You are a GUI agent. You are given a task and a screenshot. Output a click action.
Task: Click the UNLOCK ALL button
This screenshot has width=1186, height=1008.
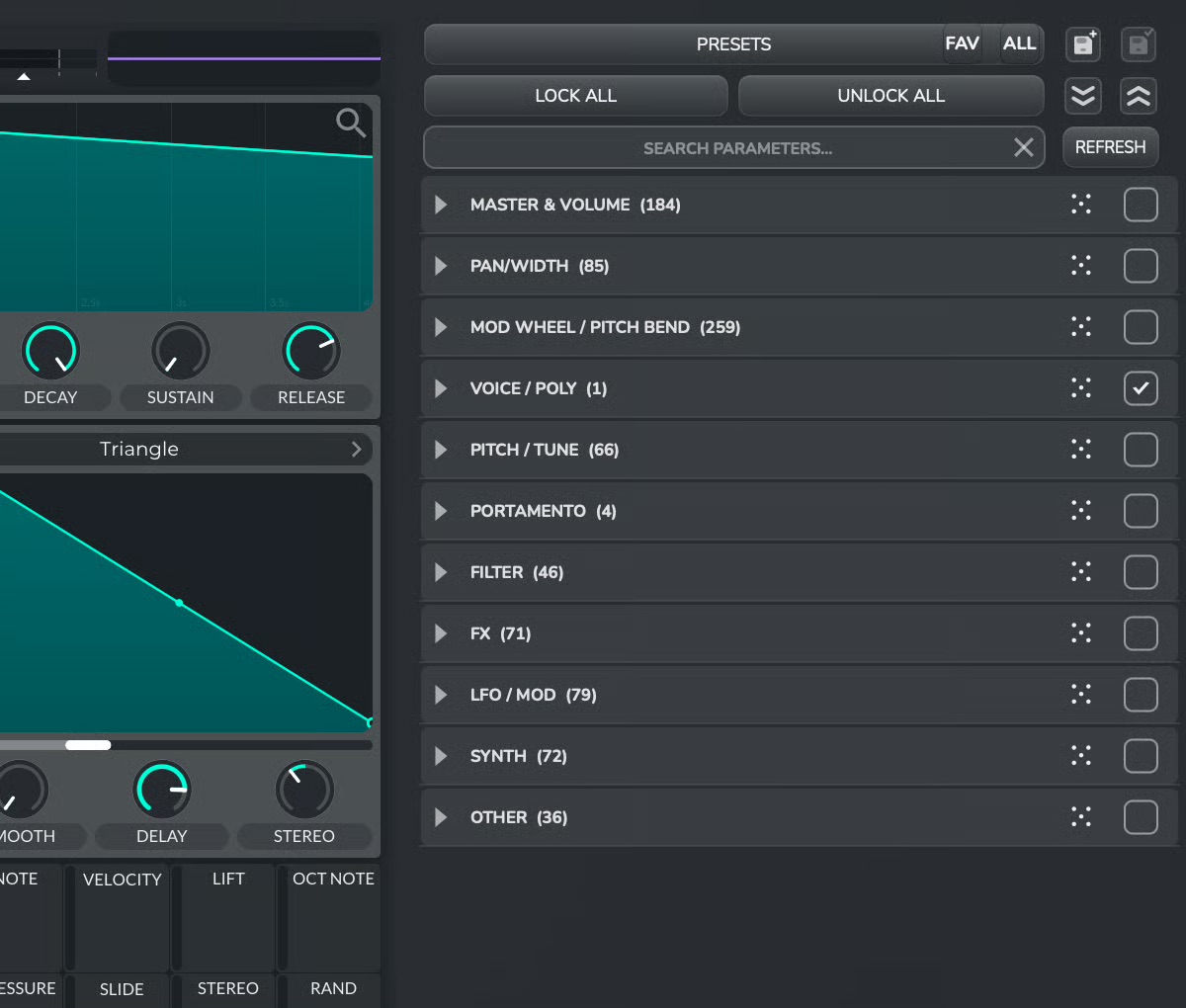891,96
